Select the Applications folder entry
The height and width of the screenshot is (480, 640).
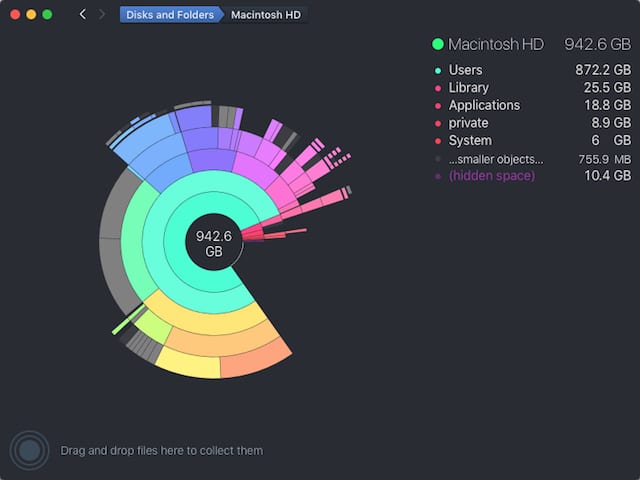[x=484, y=105]
